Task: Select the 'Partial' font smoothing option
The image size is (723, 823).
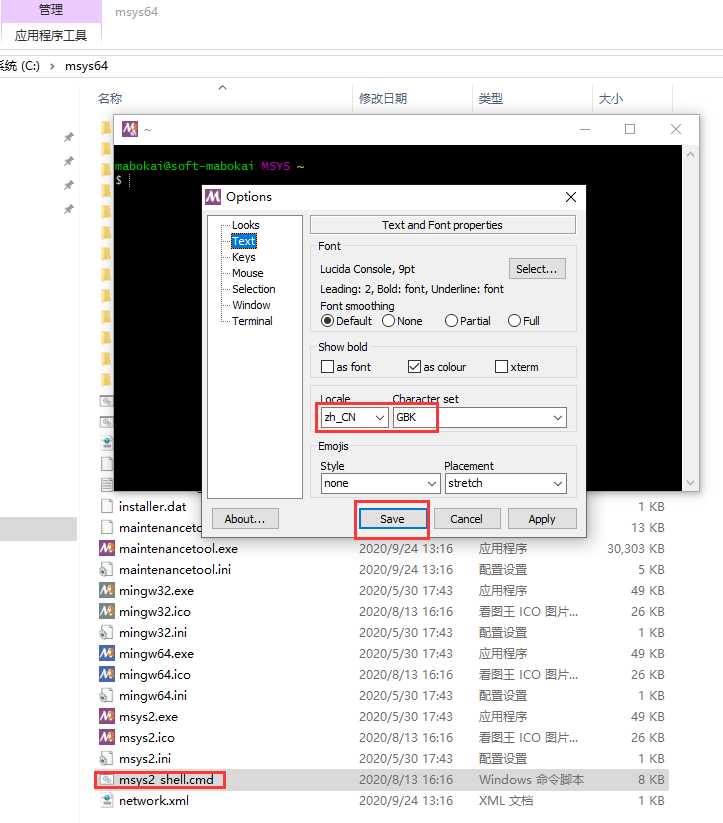Action: (x=452, y=321)
